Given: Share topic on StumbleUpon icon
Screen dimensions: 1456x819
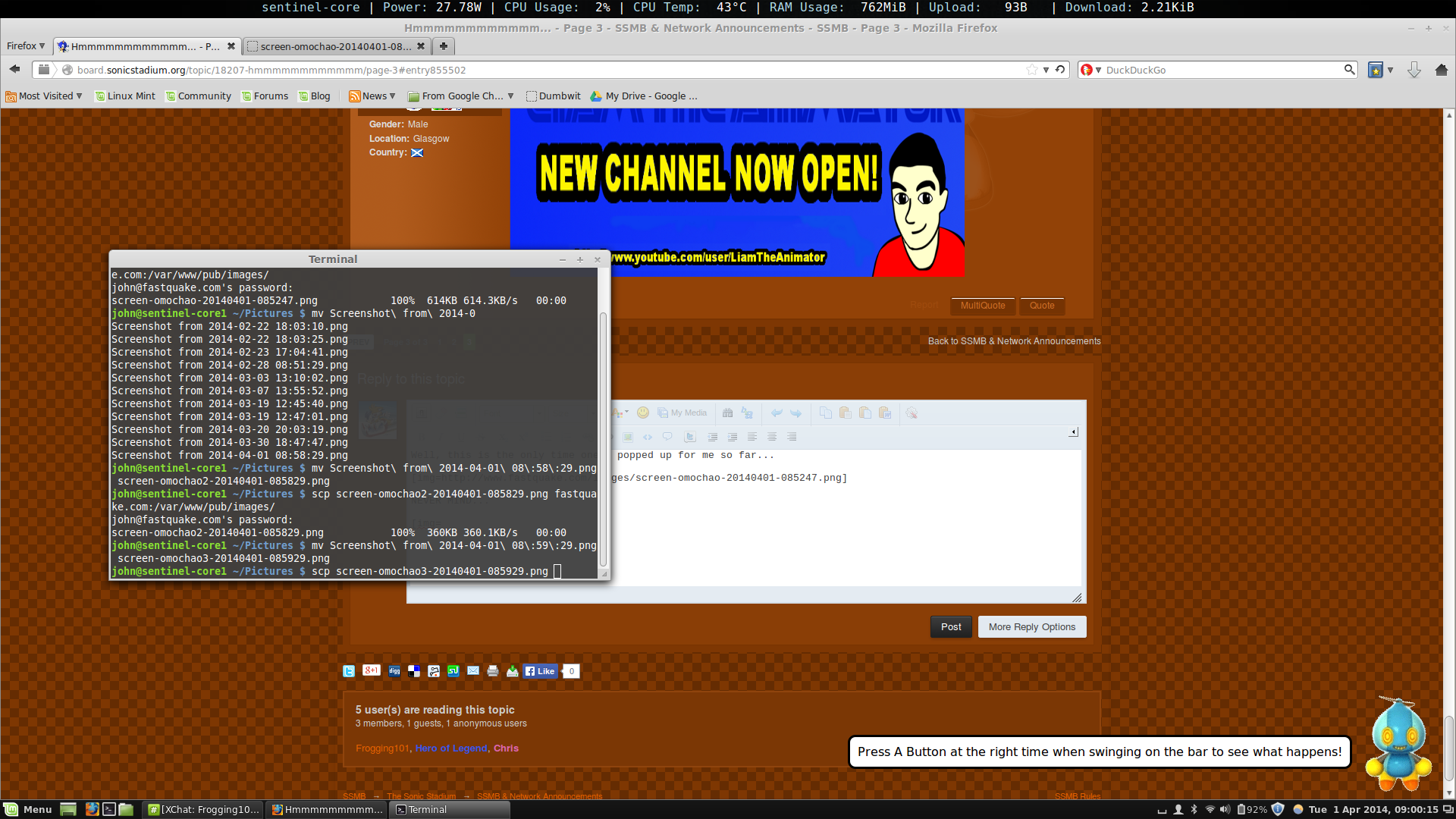Looking at the screenshot, I should coord(453,671).
